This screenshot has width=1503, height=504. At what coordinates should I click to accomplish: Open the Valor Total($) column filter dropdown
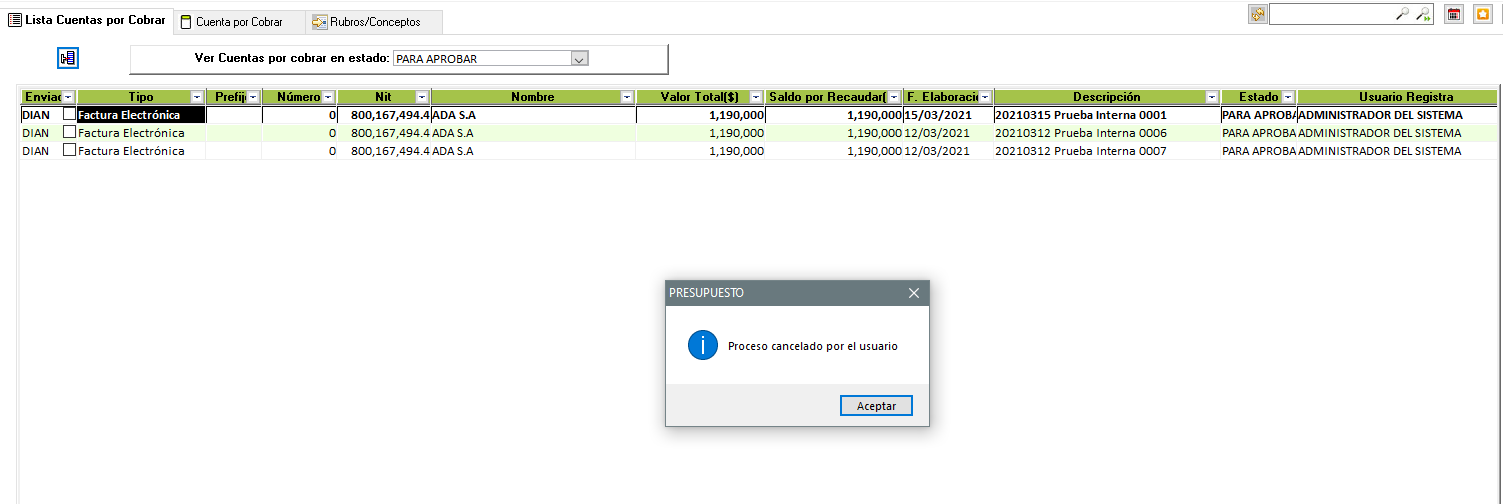point(757,97)
